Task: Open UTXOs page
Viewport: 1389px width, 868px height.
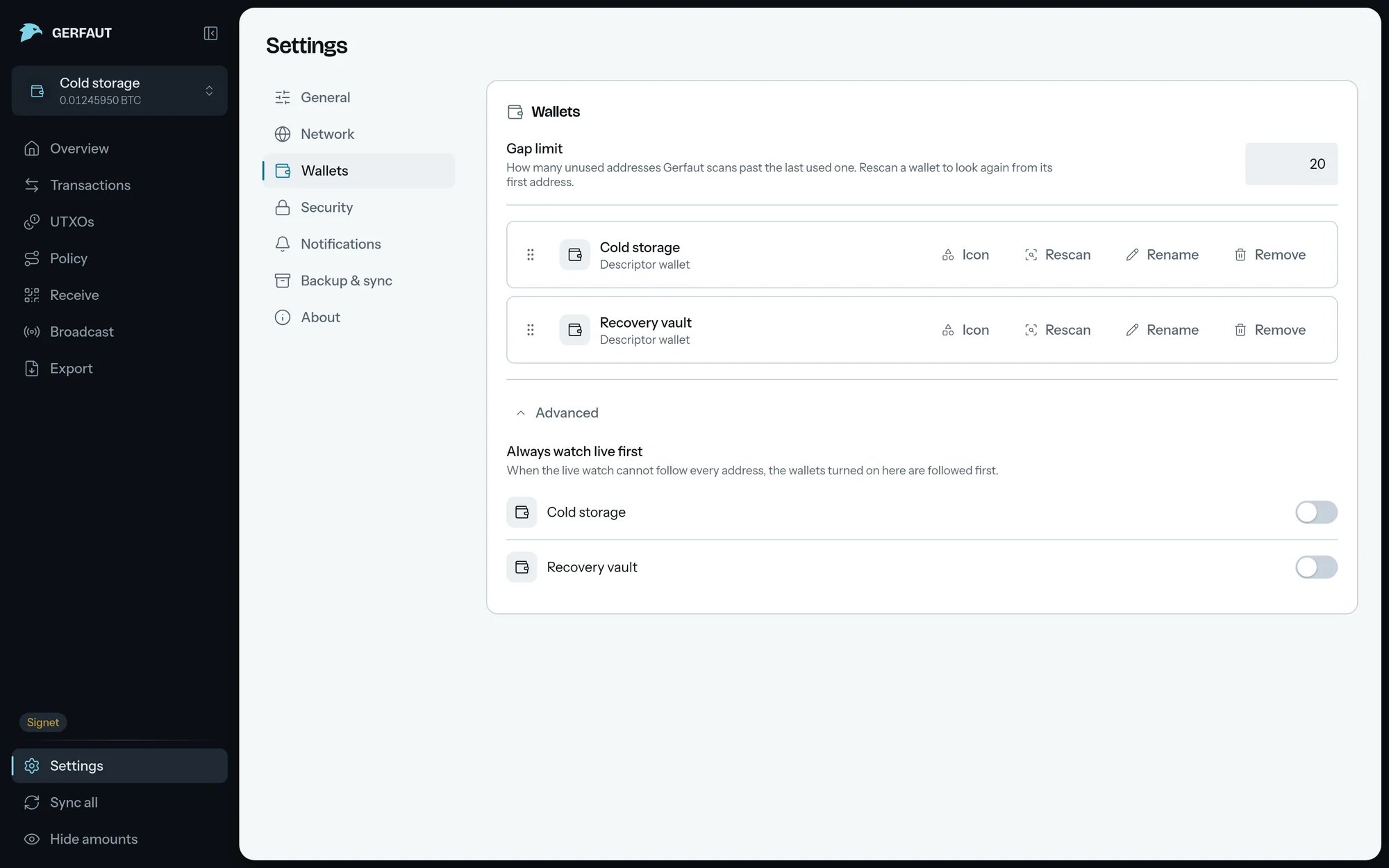Action: pos(119,222)
